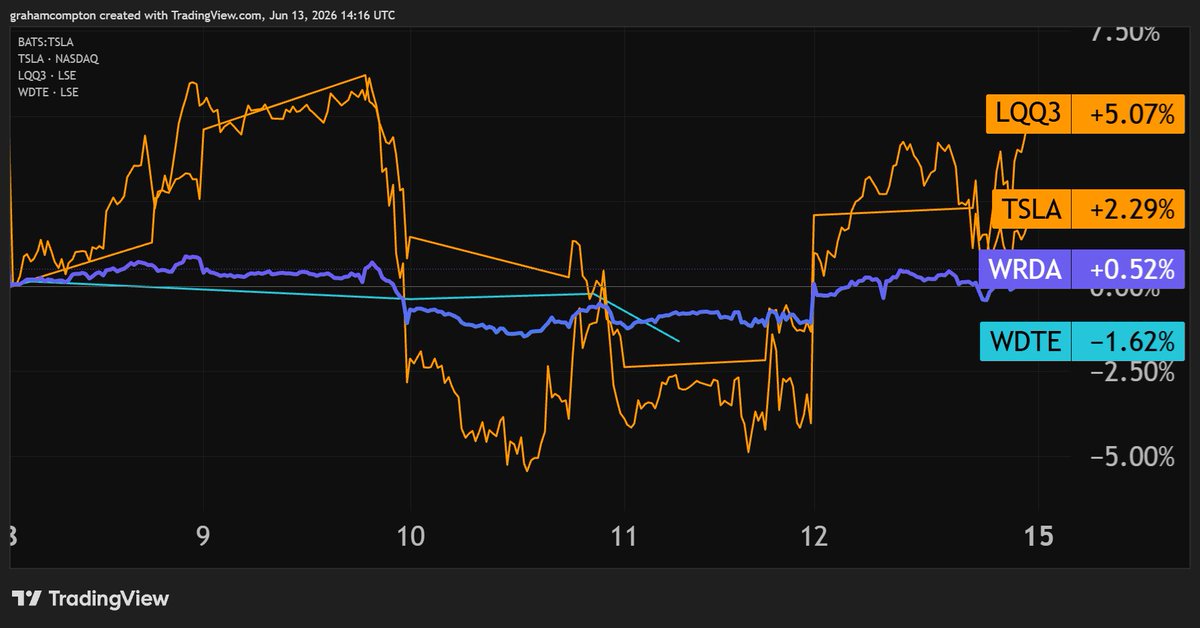1200x628 pixels.
Task: Click the WDTE · LSE legend entry
Action: point(48,93)
